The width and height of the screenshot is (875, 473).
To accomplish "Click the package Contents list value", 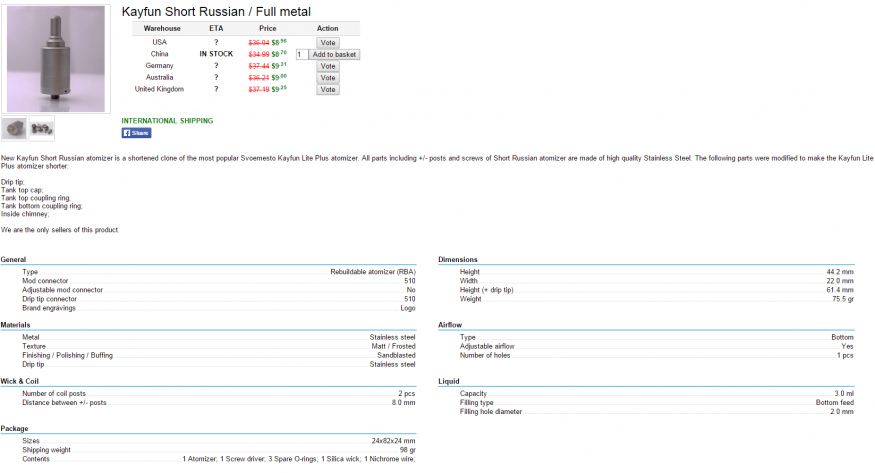I will 299,459.
